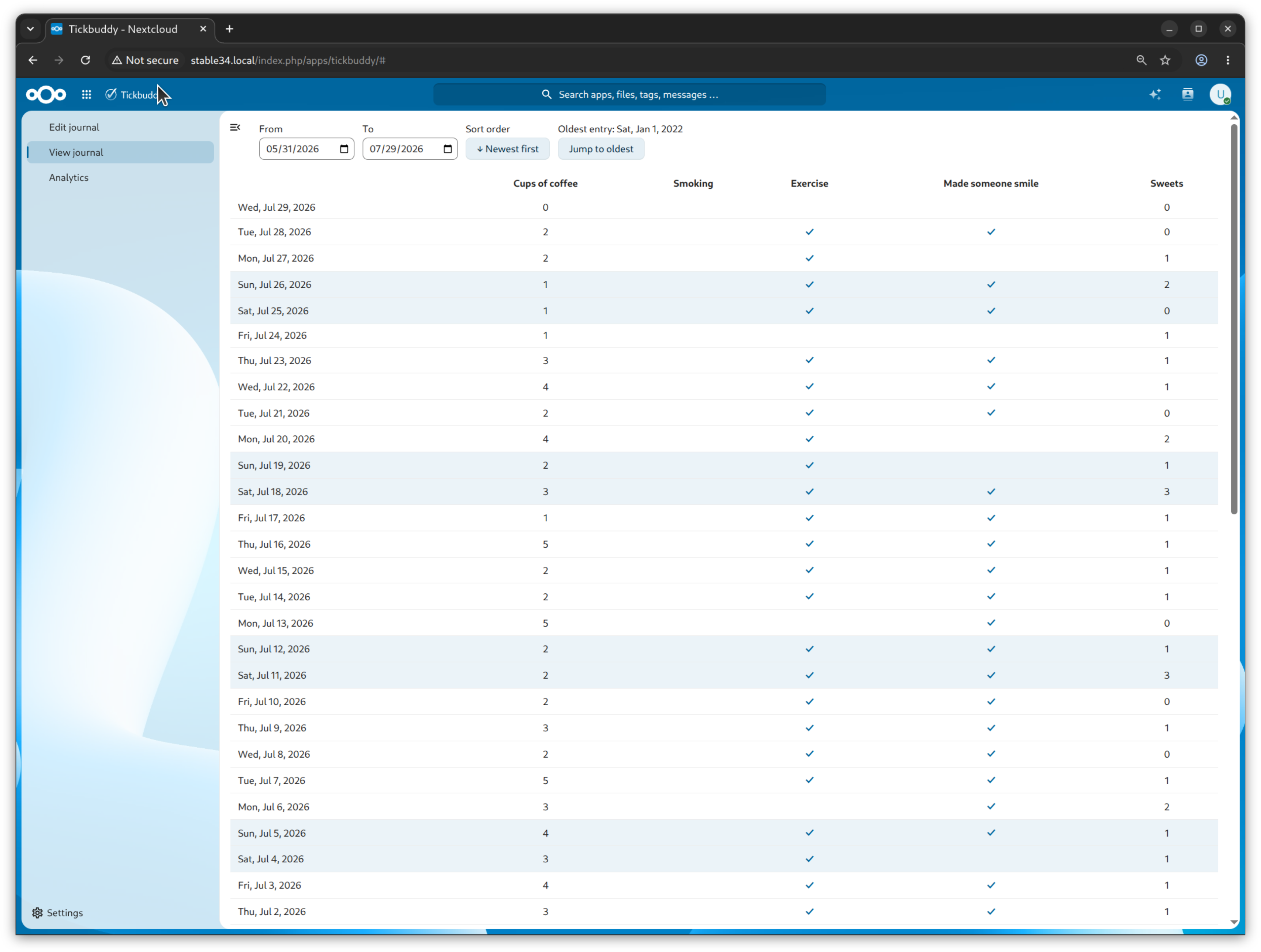Click the To date field
Screen dimensions: 1261x952
(410, 149)
